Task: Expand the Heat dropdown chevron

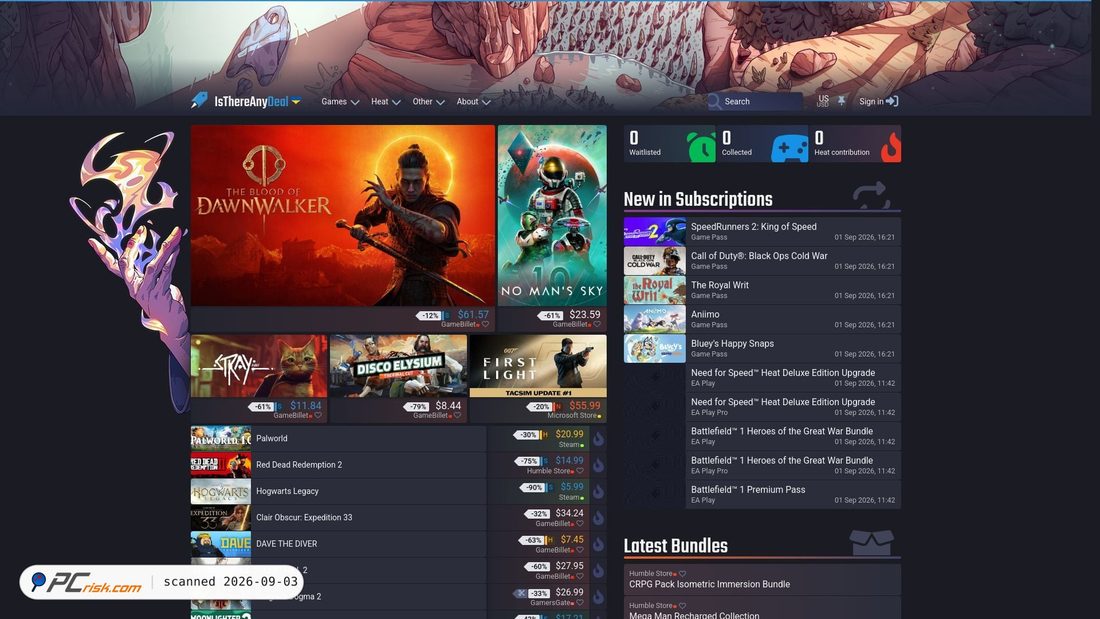Action: click(x=396, y=102)
